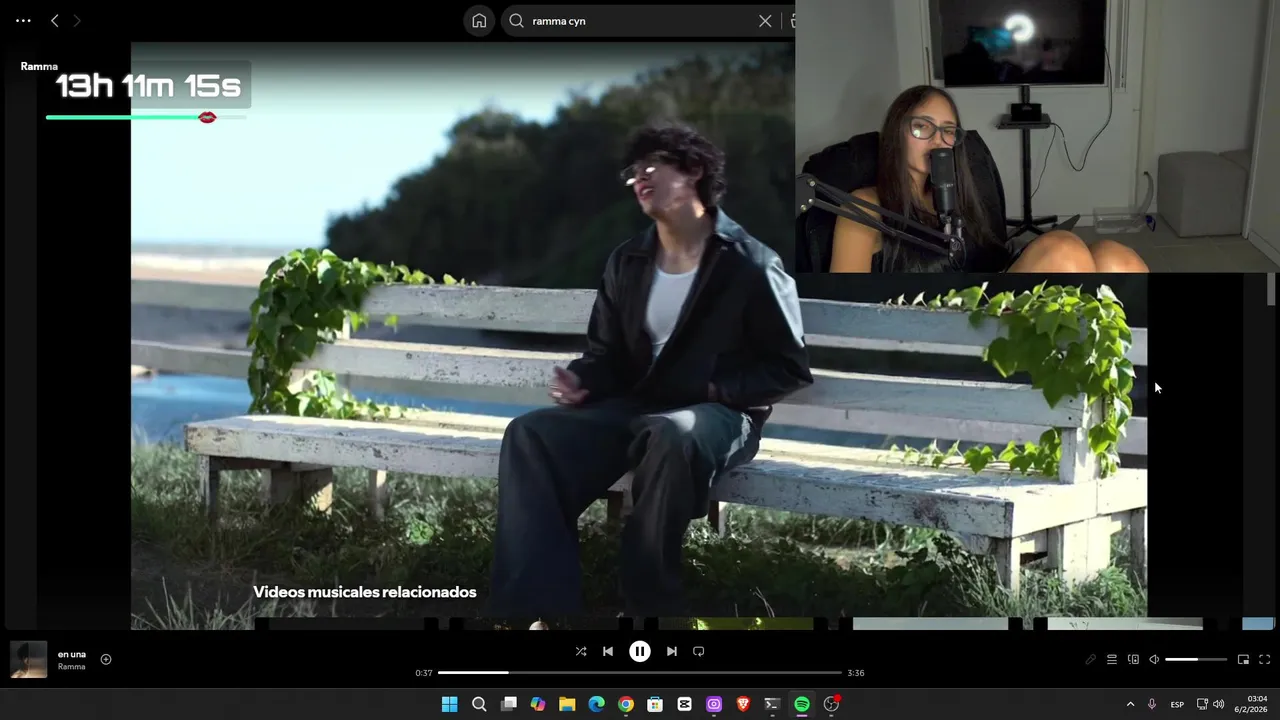This screenshot has width=1280, height=720.
Task: Switch to OBS Studio on the taskbar
Action: click(x=831, y=704)
